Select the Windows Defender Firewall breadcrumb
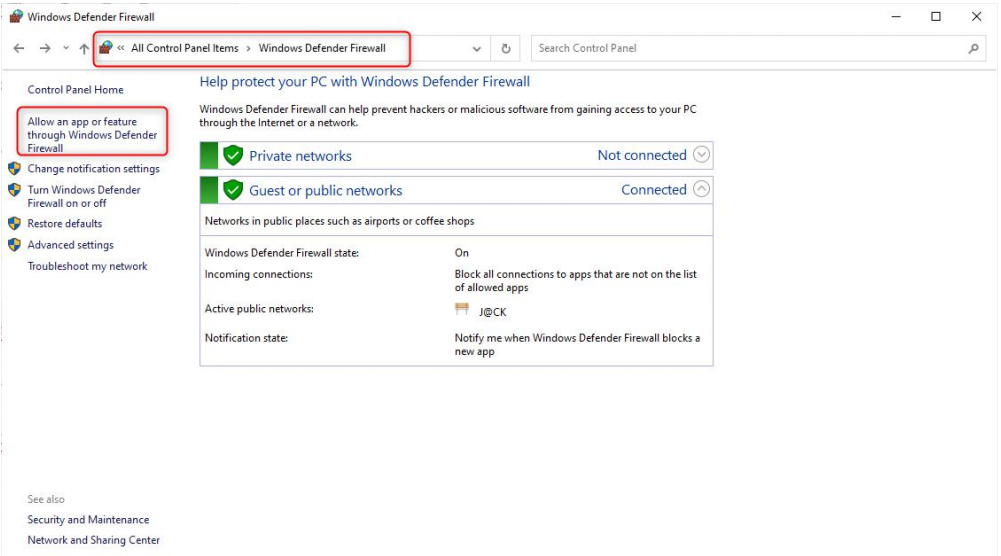Screen dimensions: 1001x556 [x=322, y=48]
